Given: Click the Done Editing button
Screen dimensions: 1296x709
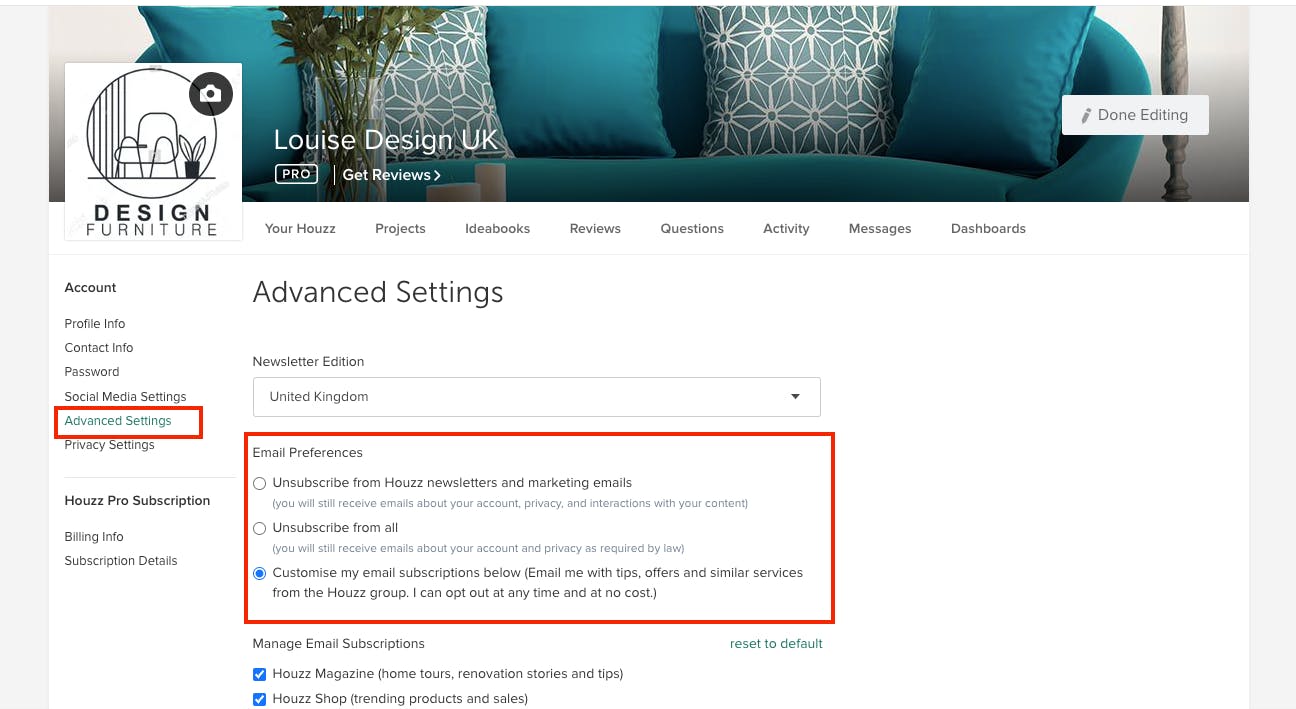Looking at the screenshot, I should [x=1135, y=115].
